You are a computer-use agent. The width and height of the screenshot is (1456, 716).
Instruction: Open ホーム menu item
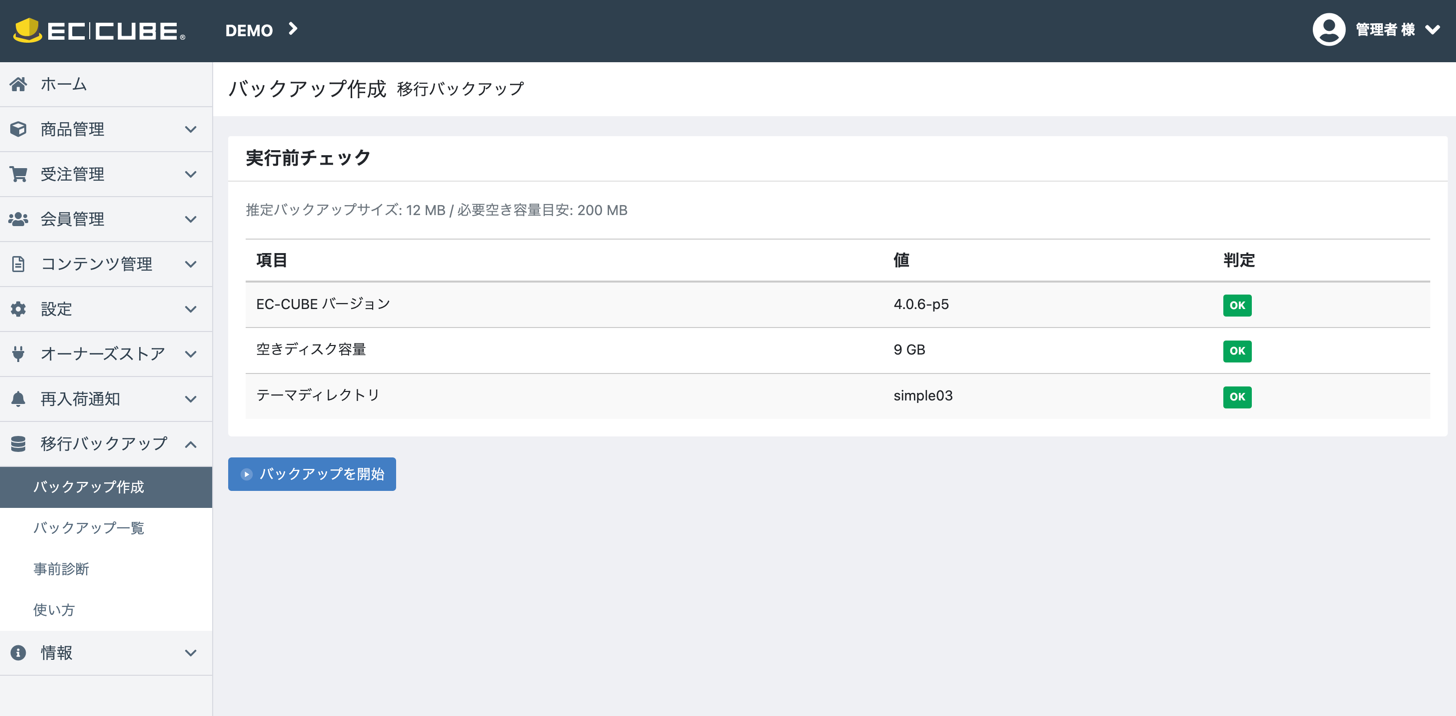(x=106, y=85)
